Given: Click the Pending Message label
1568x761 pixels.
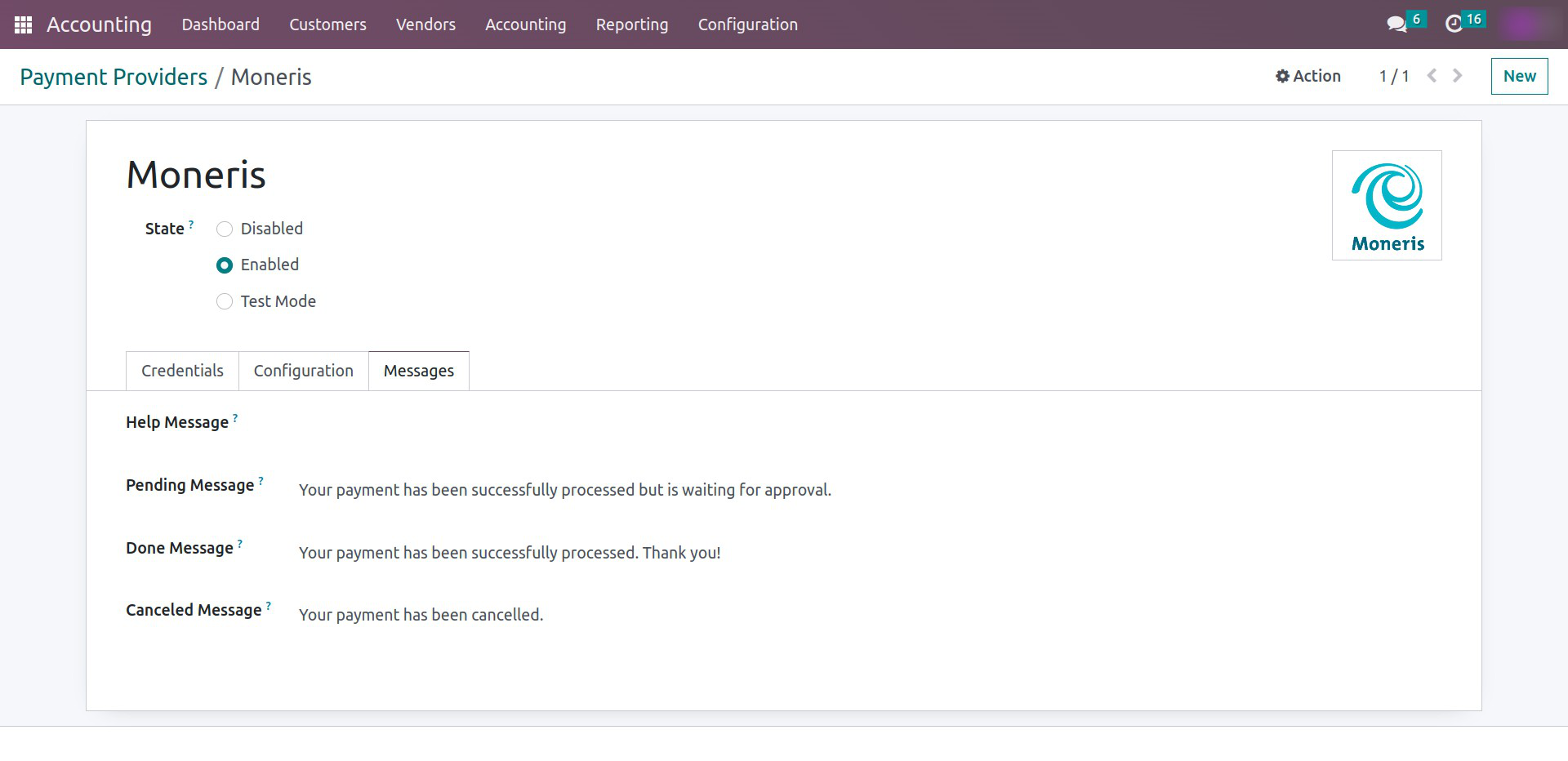Looking at the screenshot, I should pos(189,485).
